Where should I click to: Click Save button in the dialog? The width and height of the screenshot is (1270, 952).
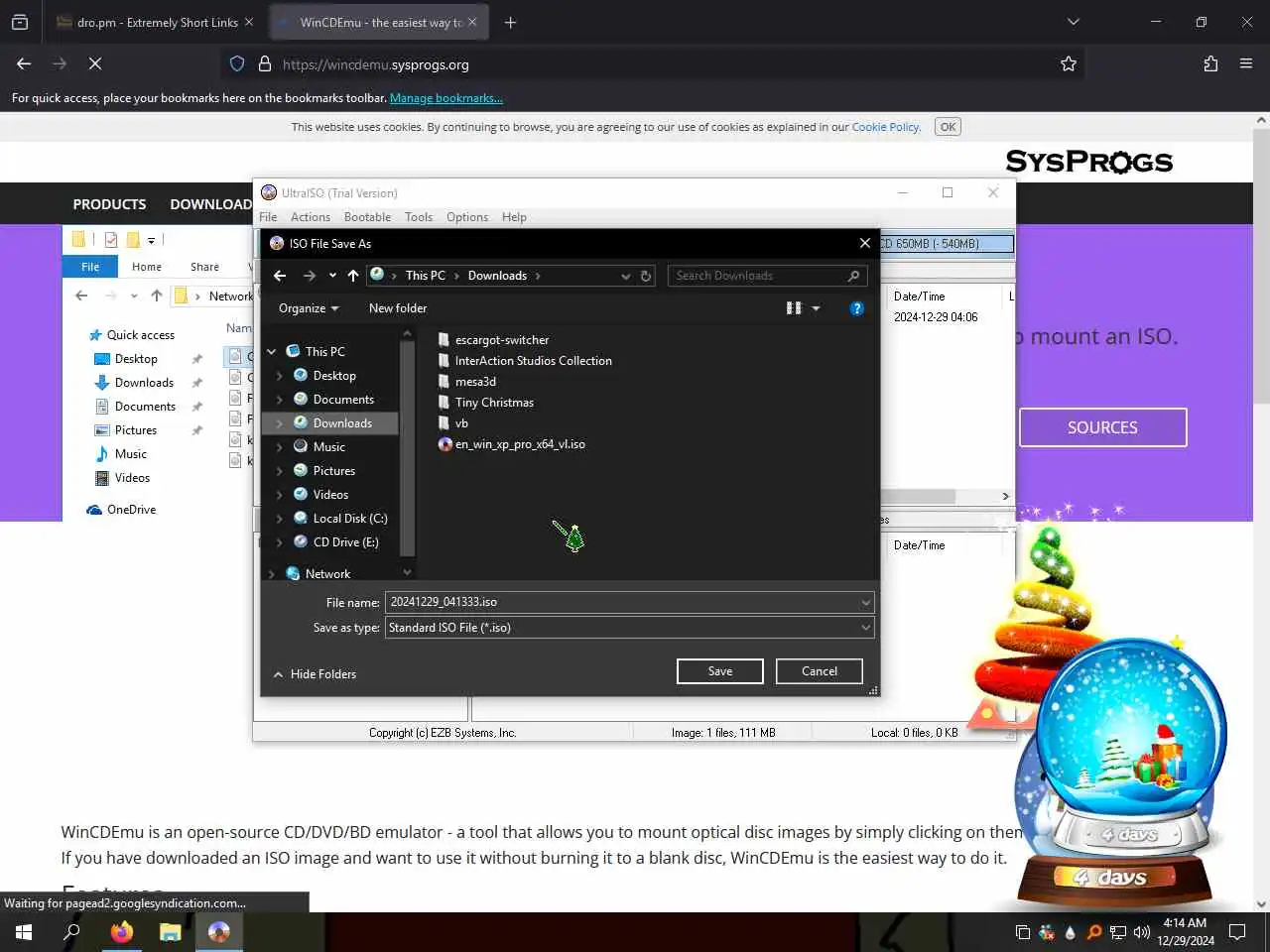pyautogui.click(x=720, y=671)
